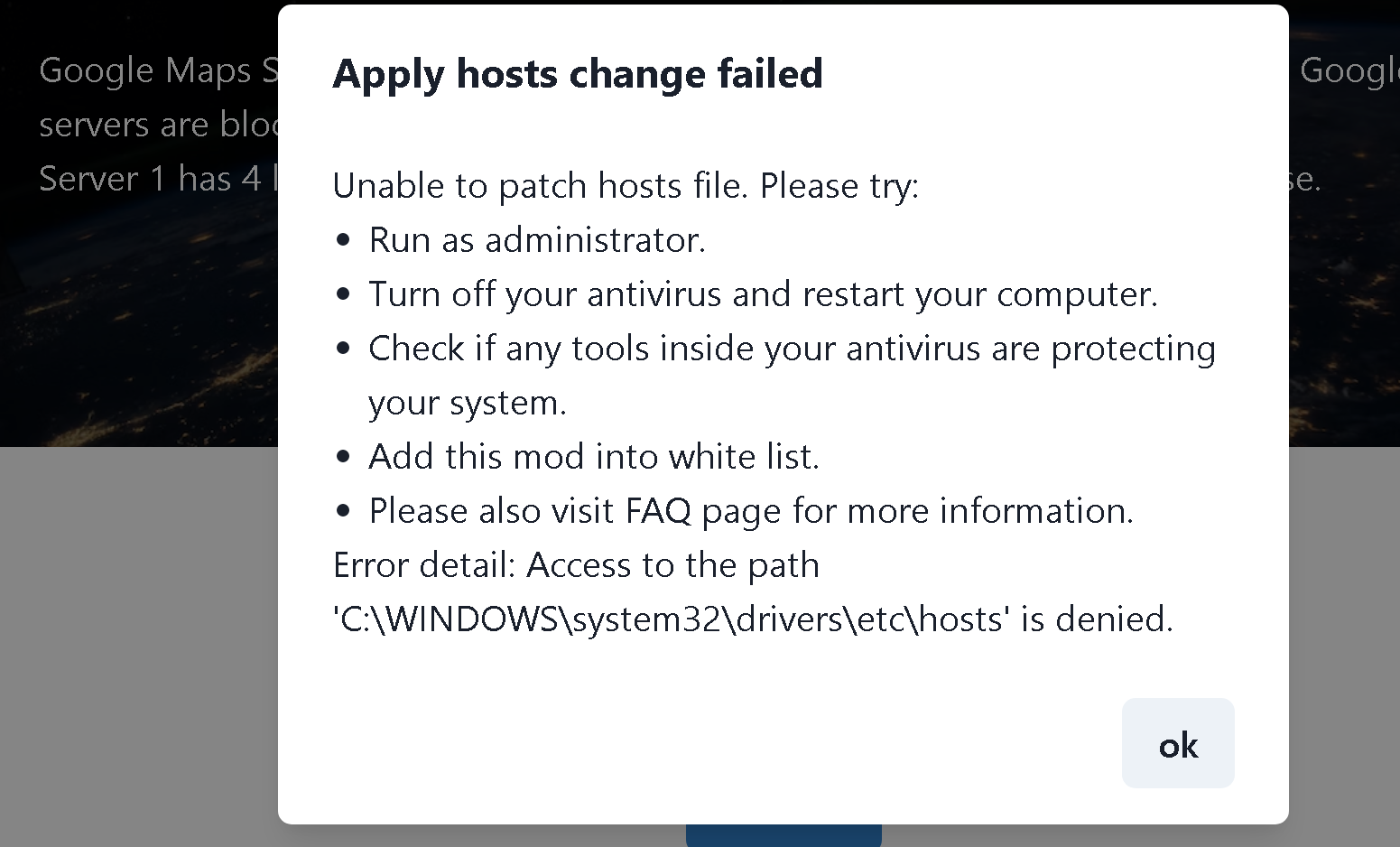Click the antivirus restart suggestion text
This screenshot has height=847, width=1400.
pos(764,293)
